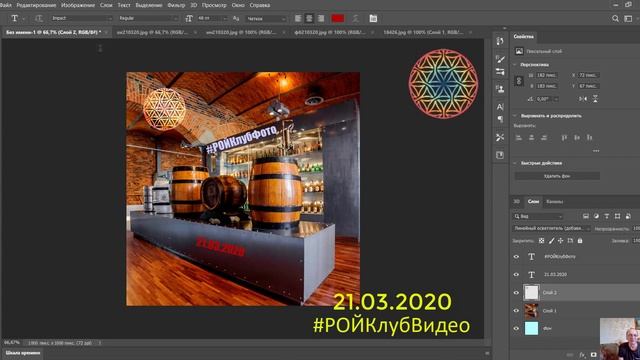Align text right
The height and width of the screenshot is (360, 640).
tap(321, 18)
